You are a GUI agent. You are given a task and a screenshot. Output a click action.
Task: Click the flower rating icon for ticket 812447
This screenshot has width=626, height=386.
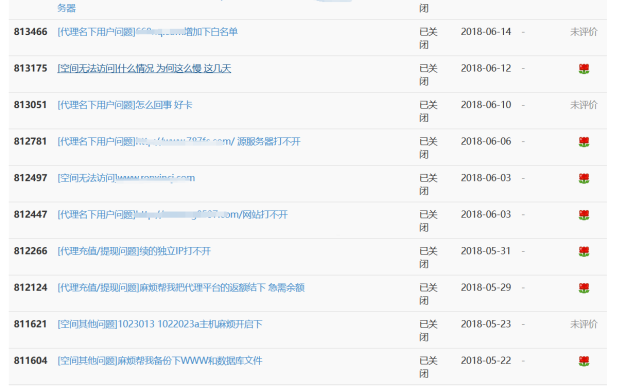(x=584, y=215)
